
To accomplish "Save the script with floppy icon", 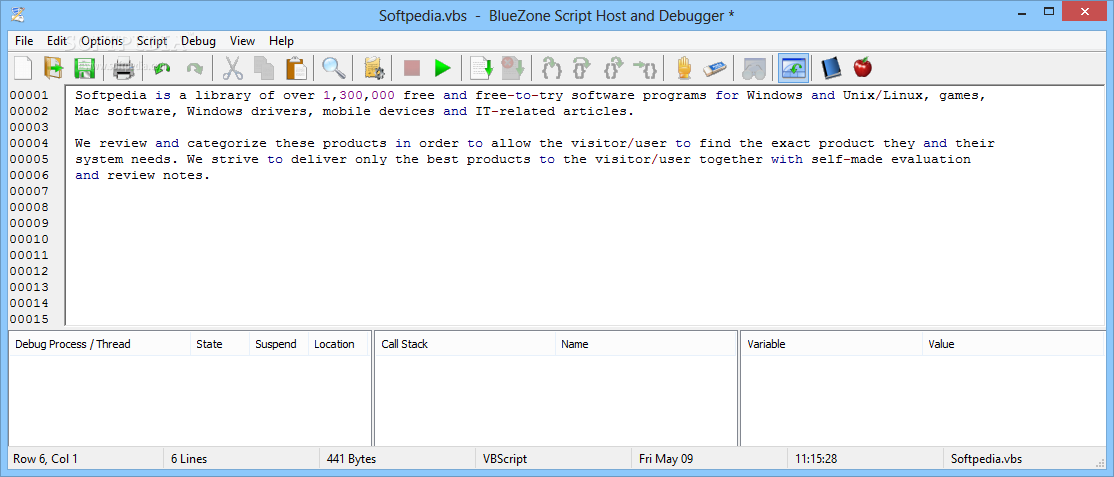I will click(x=85, y=68).
